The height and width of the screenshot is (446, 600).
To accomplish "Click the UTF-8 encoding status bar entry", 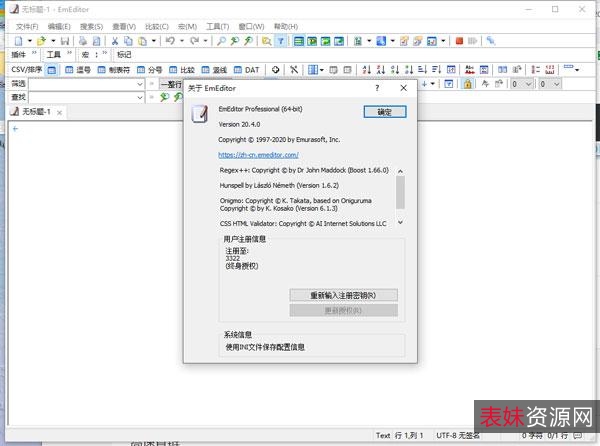I will tap(457, 435).
